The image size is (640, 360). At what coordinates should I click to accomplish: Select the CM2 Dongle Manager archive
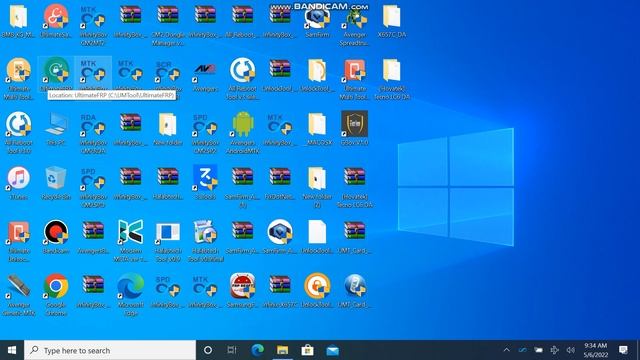coord(168,24)
